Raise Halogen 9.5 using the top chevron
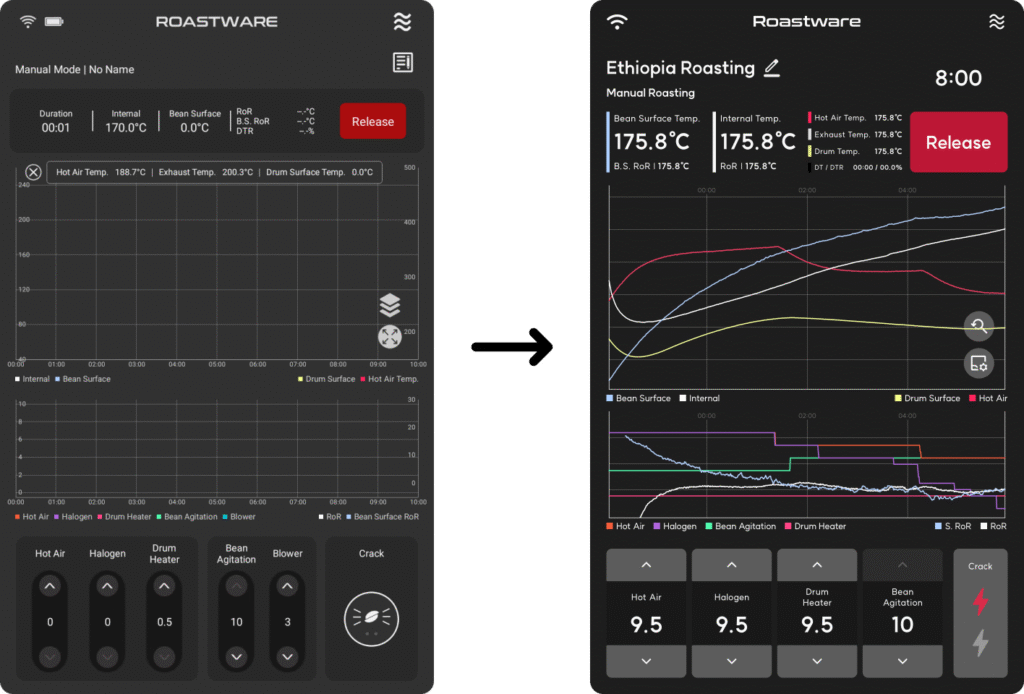Viewport: 1024px width, 694px height. click(731, 565)
